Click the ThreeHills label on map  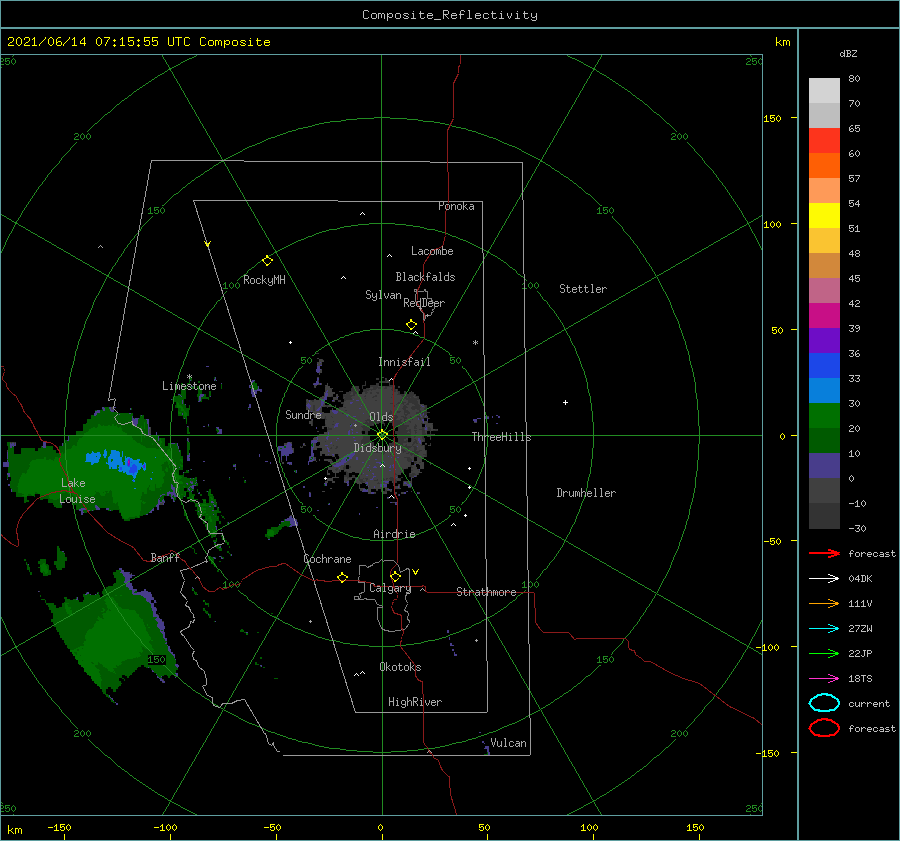(x=502, y=437)
